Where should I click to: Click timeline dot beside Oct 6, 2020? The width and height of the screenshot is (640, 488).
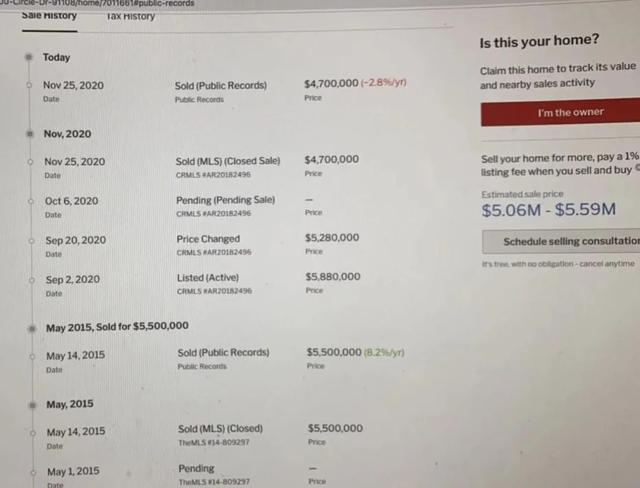click(x=31, y=201)
